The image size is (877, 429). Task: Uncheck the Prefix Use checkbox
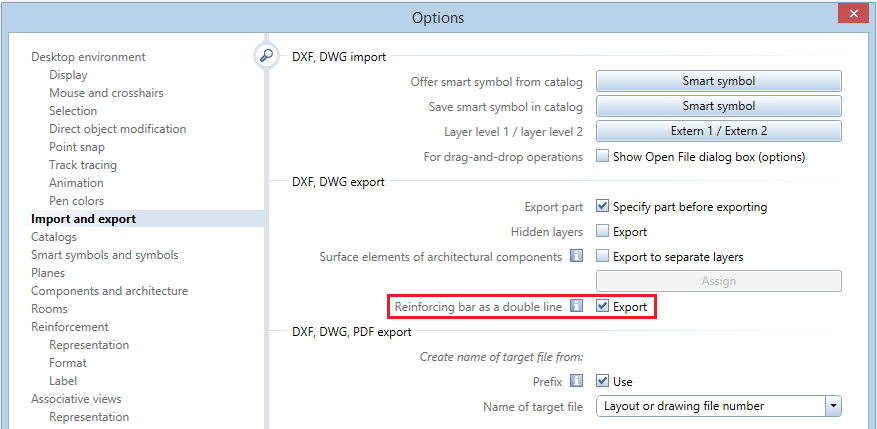tap(603, 381)
